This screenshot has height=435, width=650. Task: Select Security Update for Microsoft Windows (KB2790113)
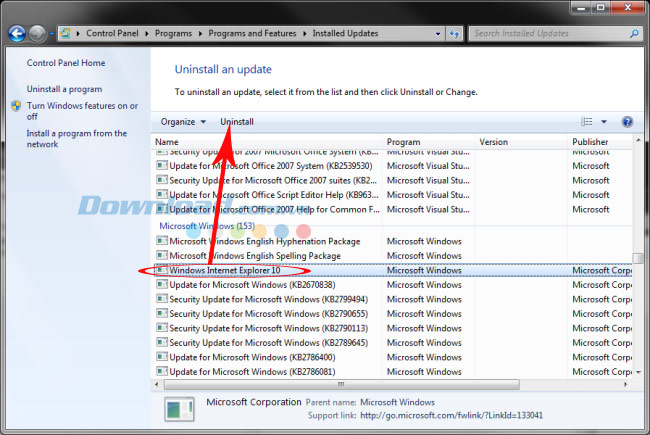[269, 328]
